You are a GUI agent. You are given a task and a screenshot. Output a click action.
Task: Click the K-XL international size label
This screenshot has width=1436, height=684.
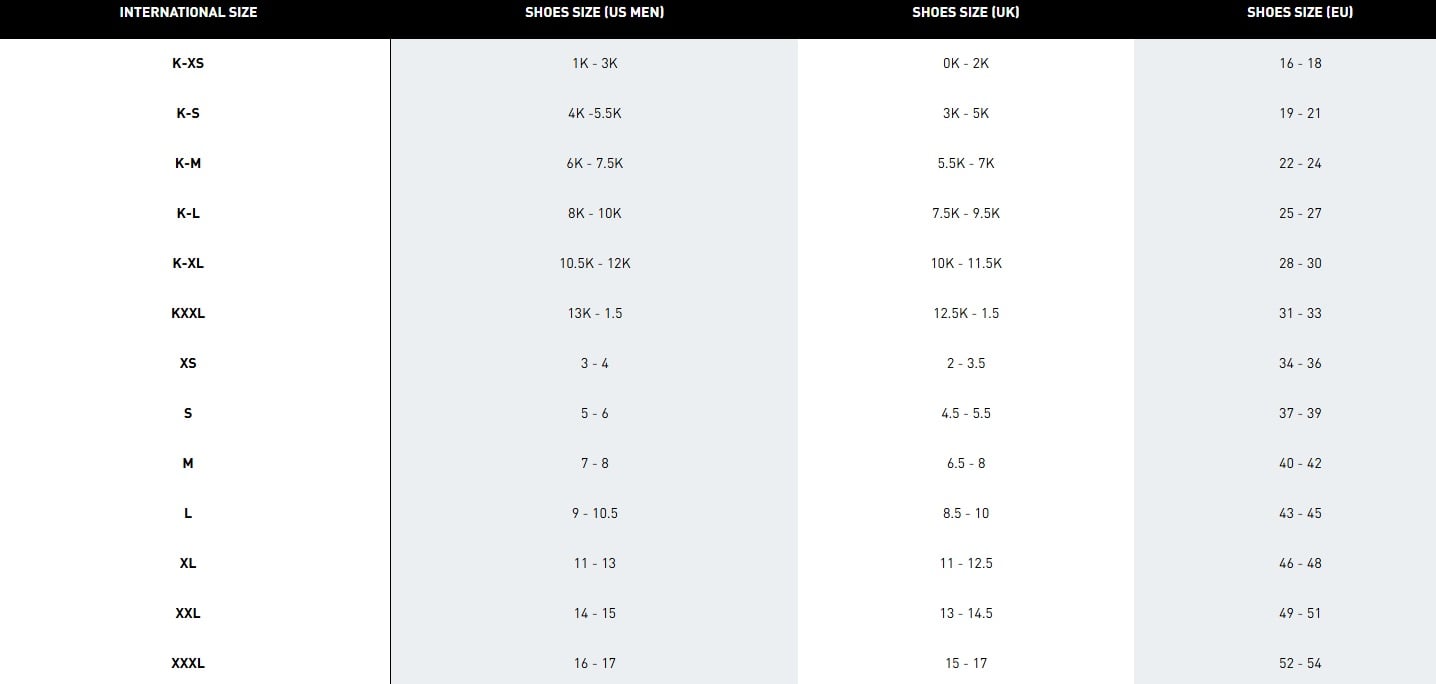tap(188, 263)
